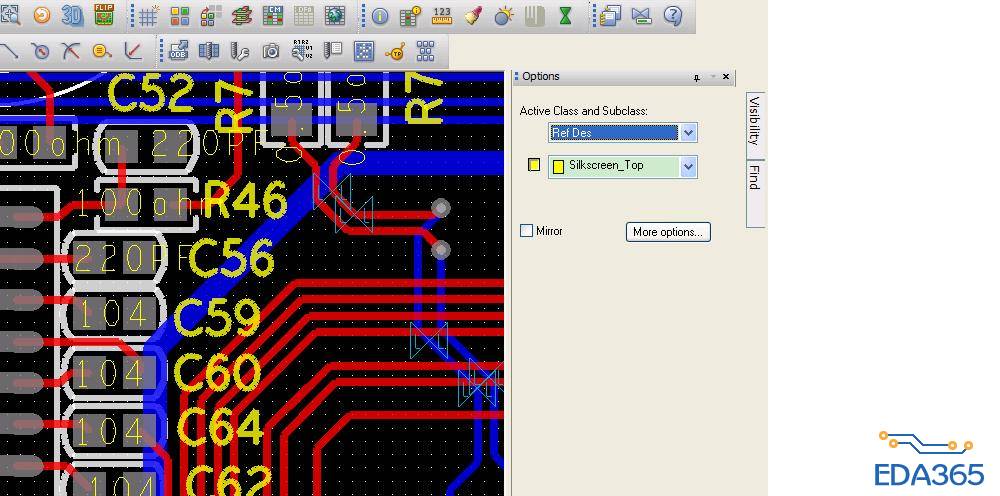Screen dimensions: 1000x496
Task: Click the drill bit over table icon
Action: click(x=209, y=51)
